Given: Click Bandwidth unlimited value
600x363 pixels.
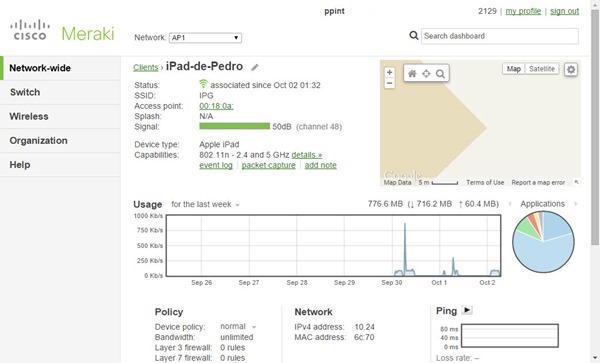Looking at the screenshot, I should tap(236, 337).
